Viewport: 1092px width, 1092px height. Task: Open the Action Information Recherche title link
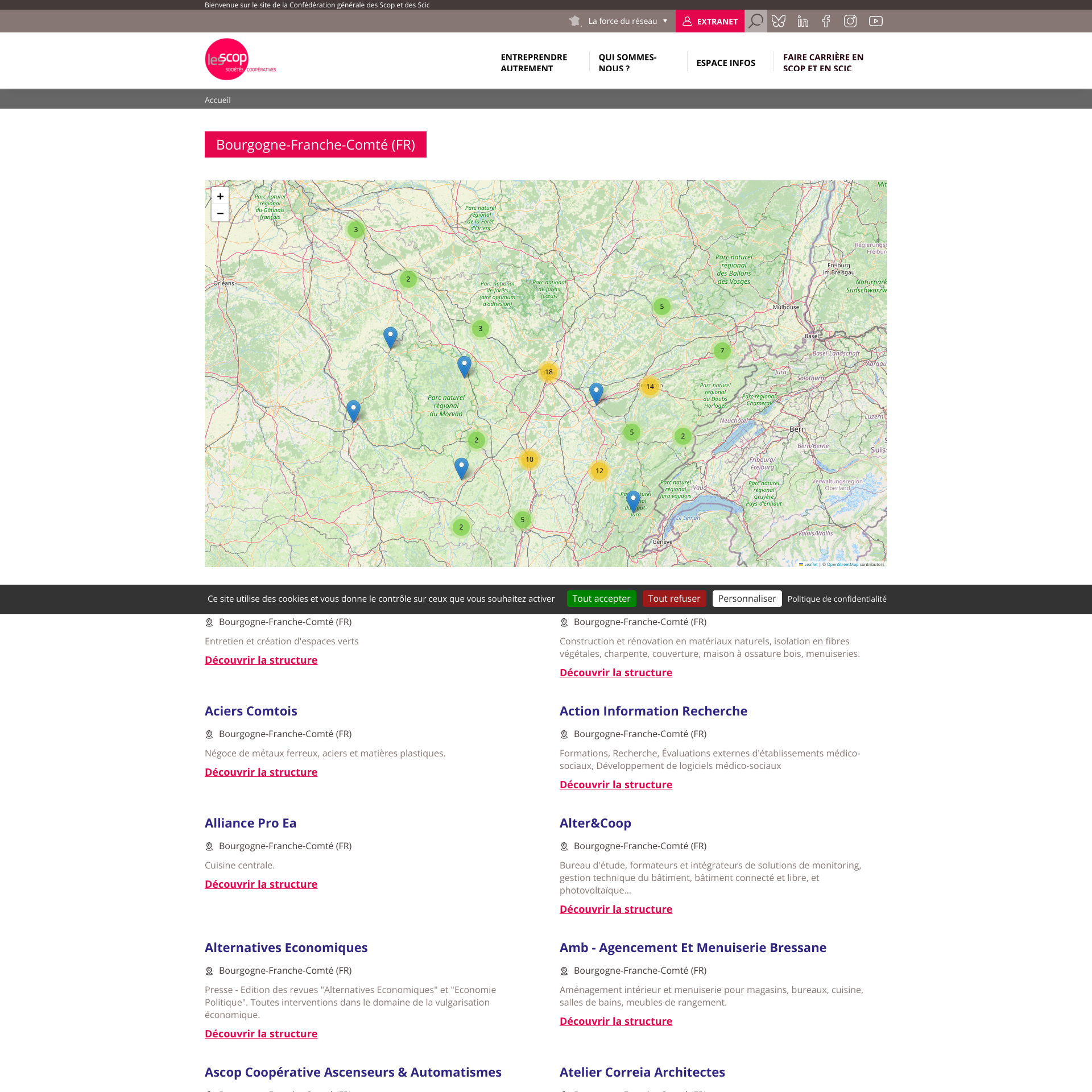tap(653, 711)
